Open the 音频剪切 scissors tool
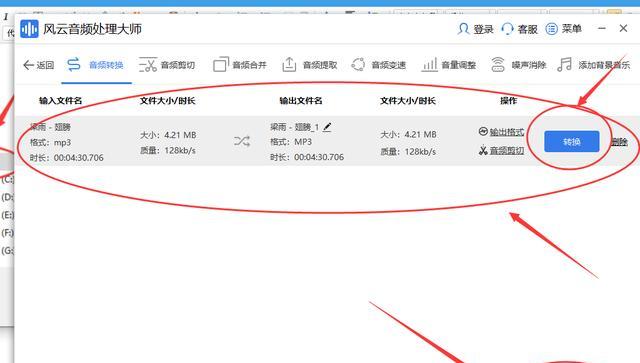640x363 pixels. 167,65
